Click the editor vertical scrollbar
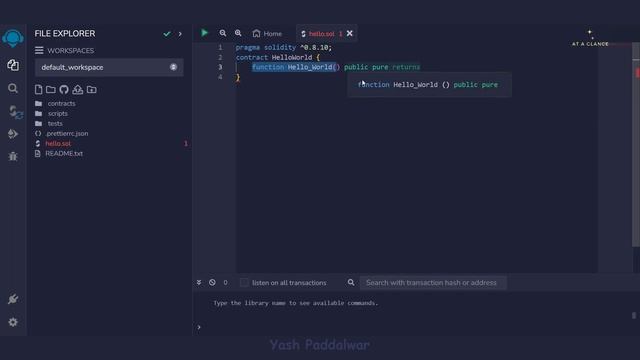This screenshot has width=640, height=360. (636, 145)
